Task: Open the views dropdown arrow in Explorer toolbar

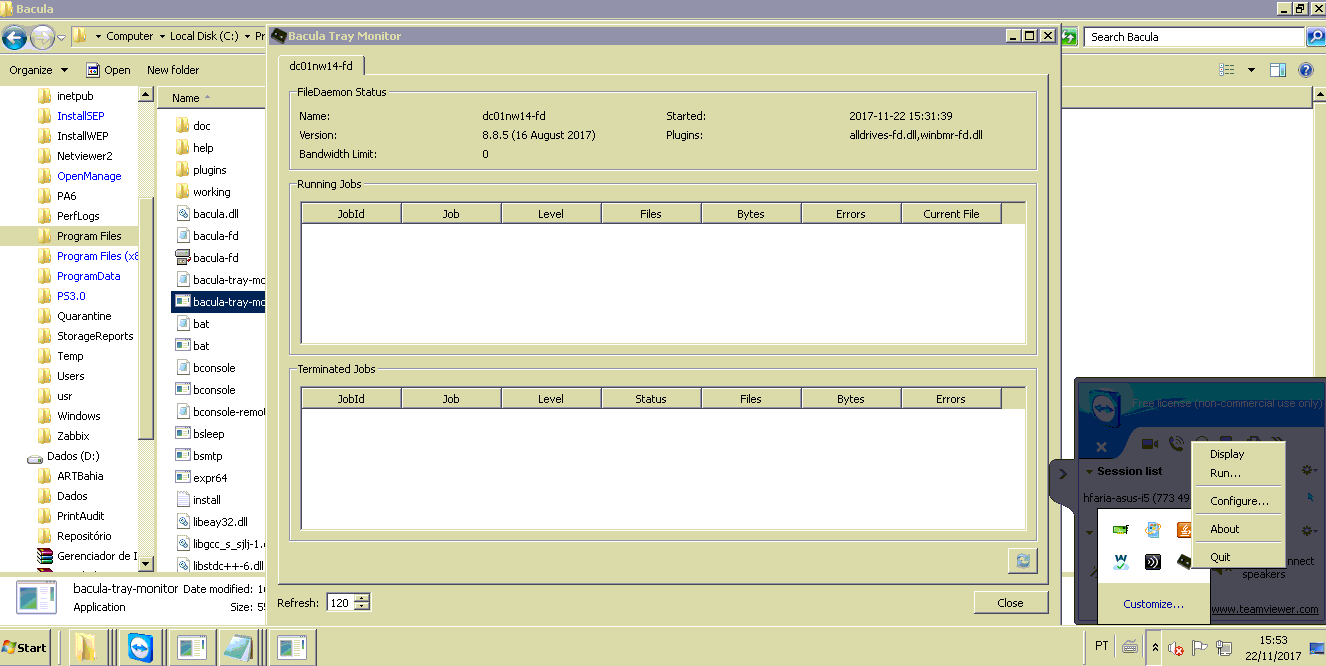Action: pos(1251,70)
